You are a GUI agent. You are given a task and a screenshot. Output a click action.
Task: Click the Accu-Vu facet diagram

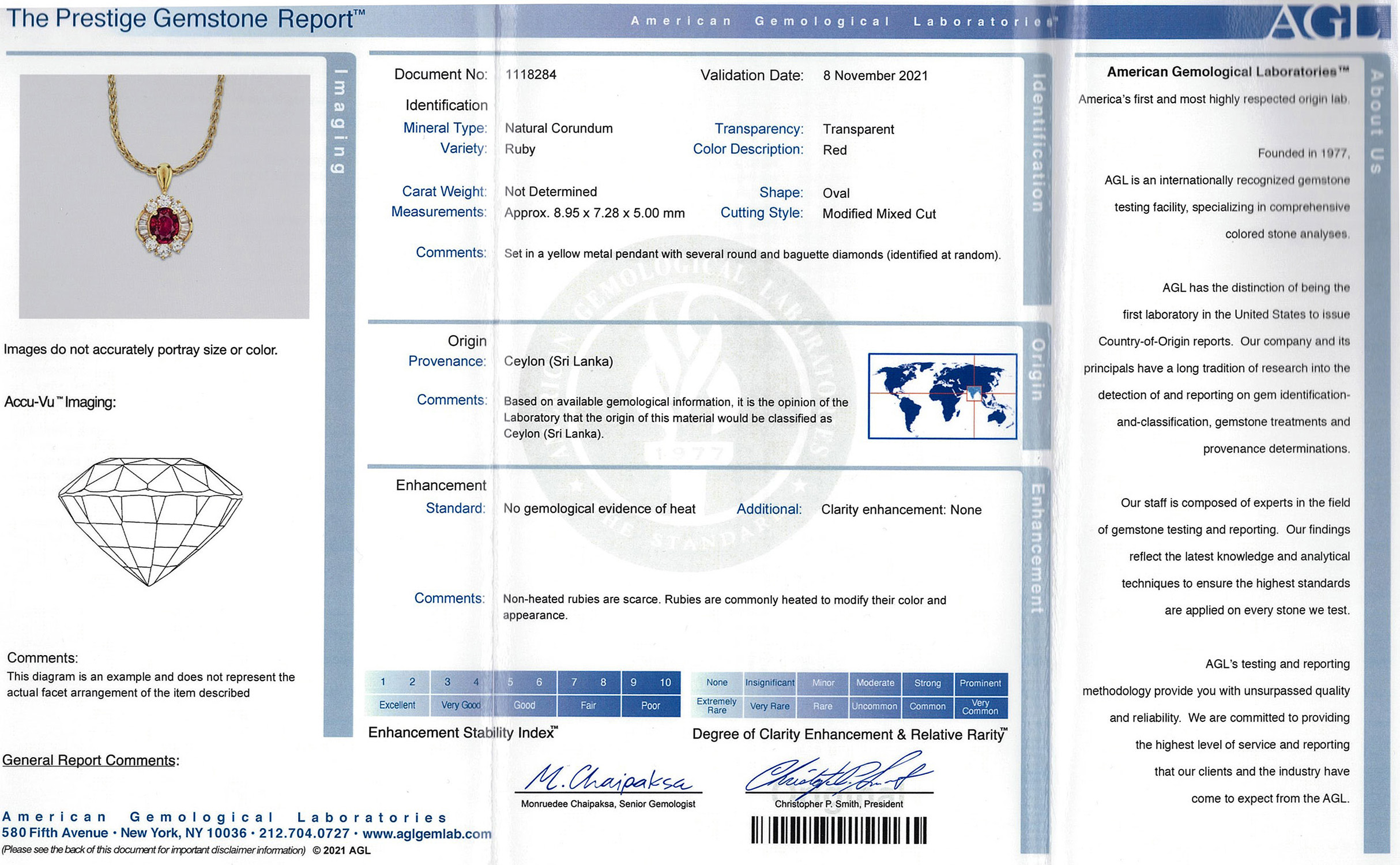pyautogui.click(x=150, y=521)
